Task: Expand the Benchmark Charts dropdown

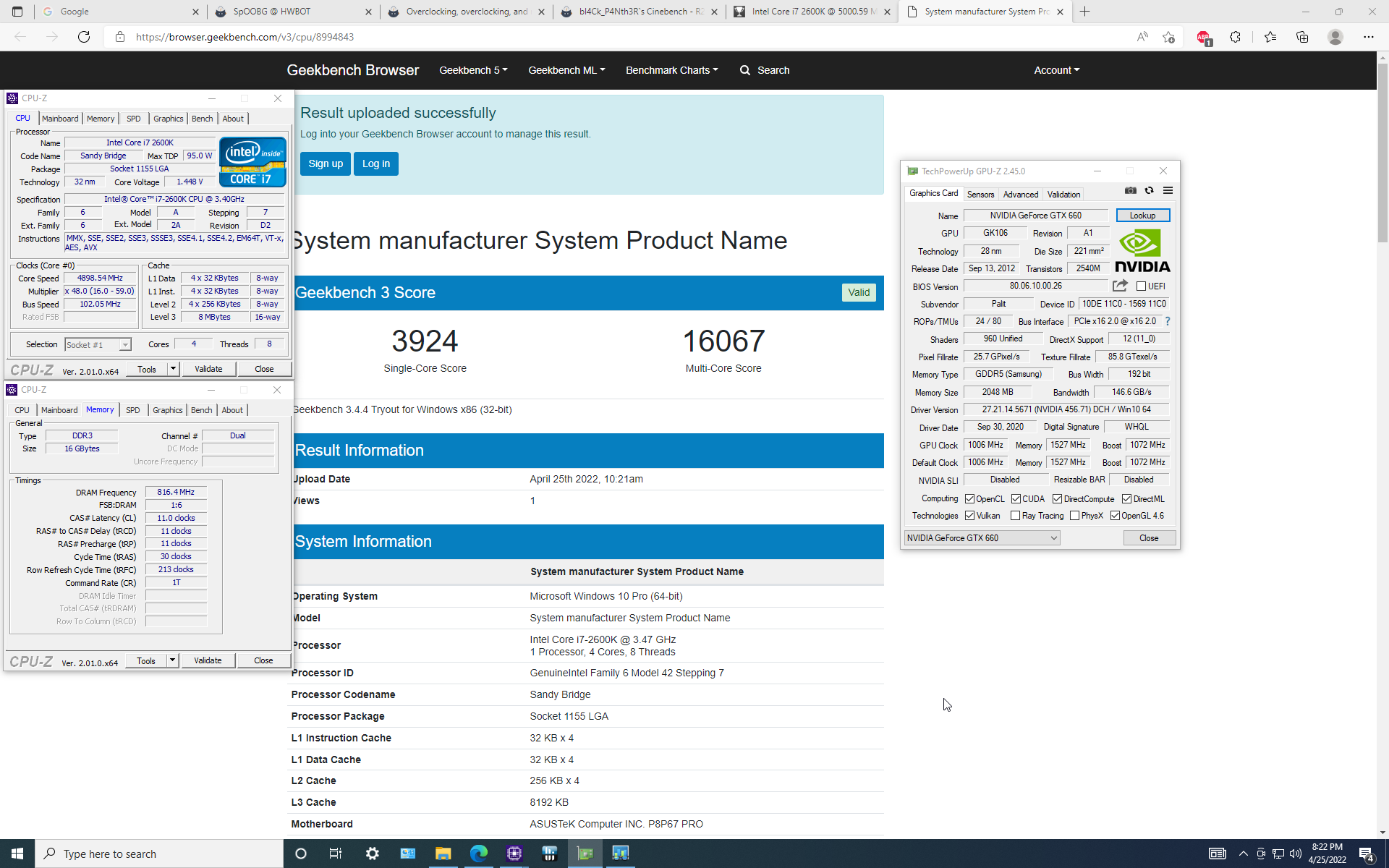Action: point(671,70)
